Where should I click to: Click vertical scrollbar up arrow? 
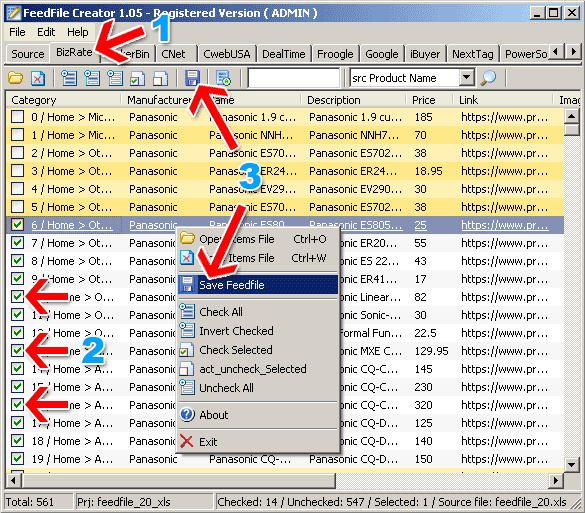572,116
